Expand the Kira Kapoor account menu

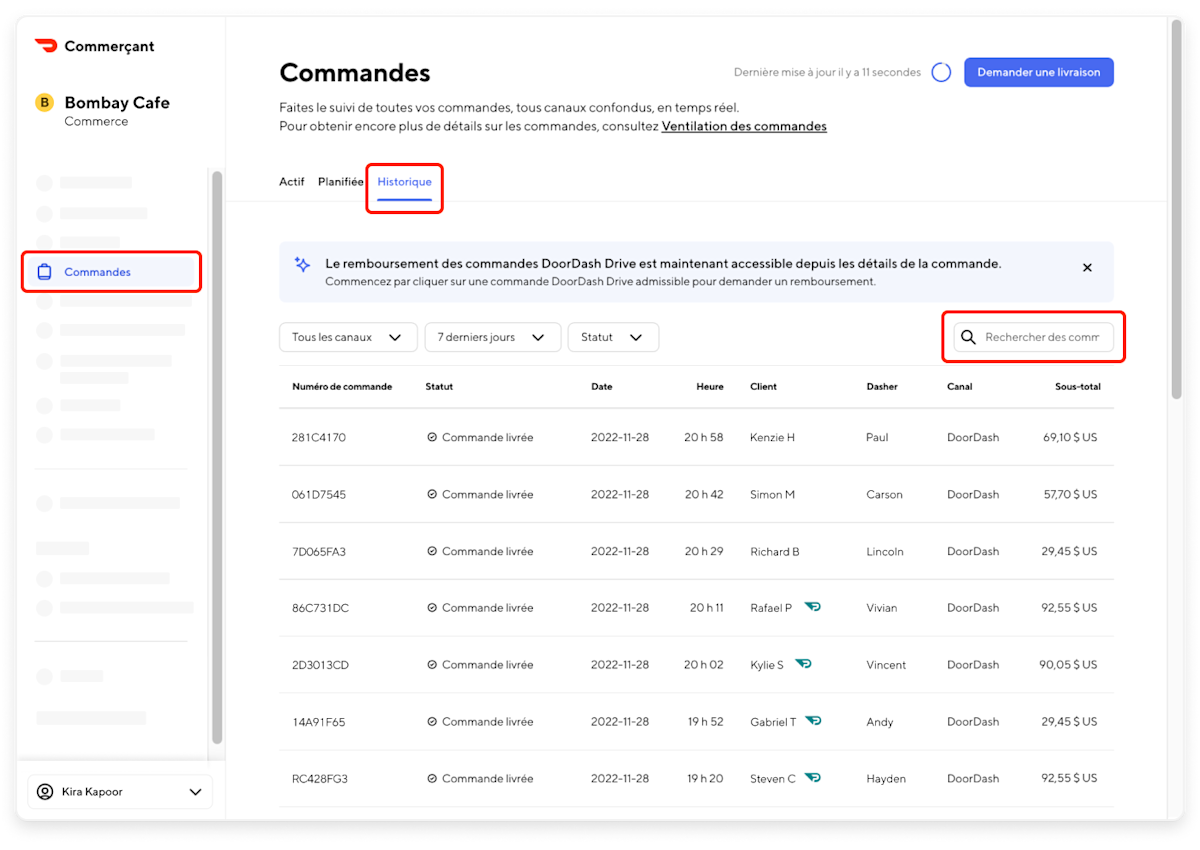coord(120,792)
